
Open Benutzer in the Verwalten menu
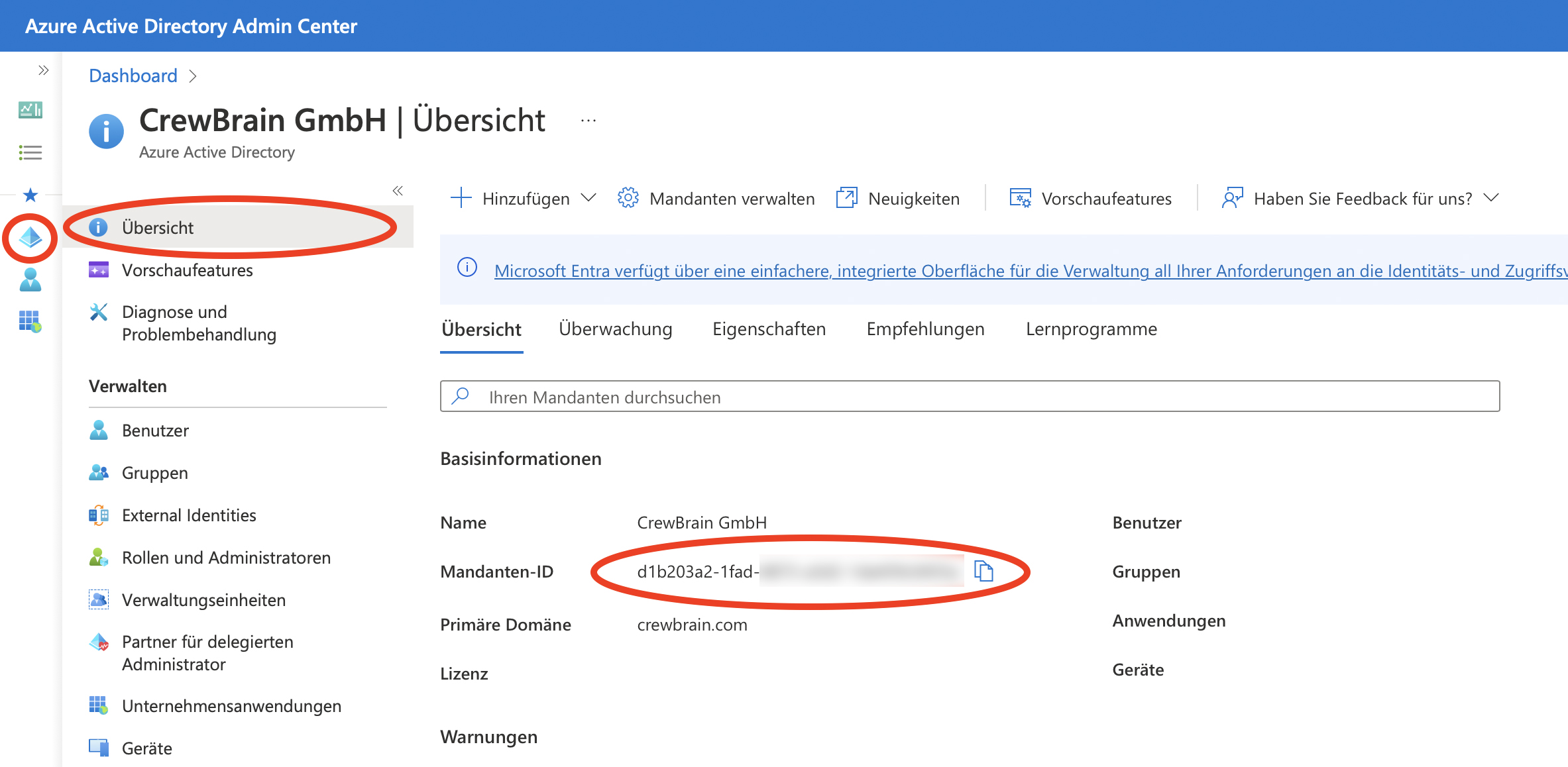[x=155, y=431]
